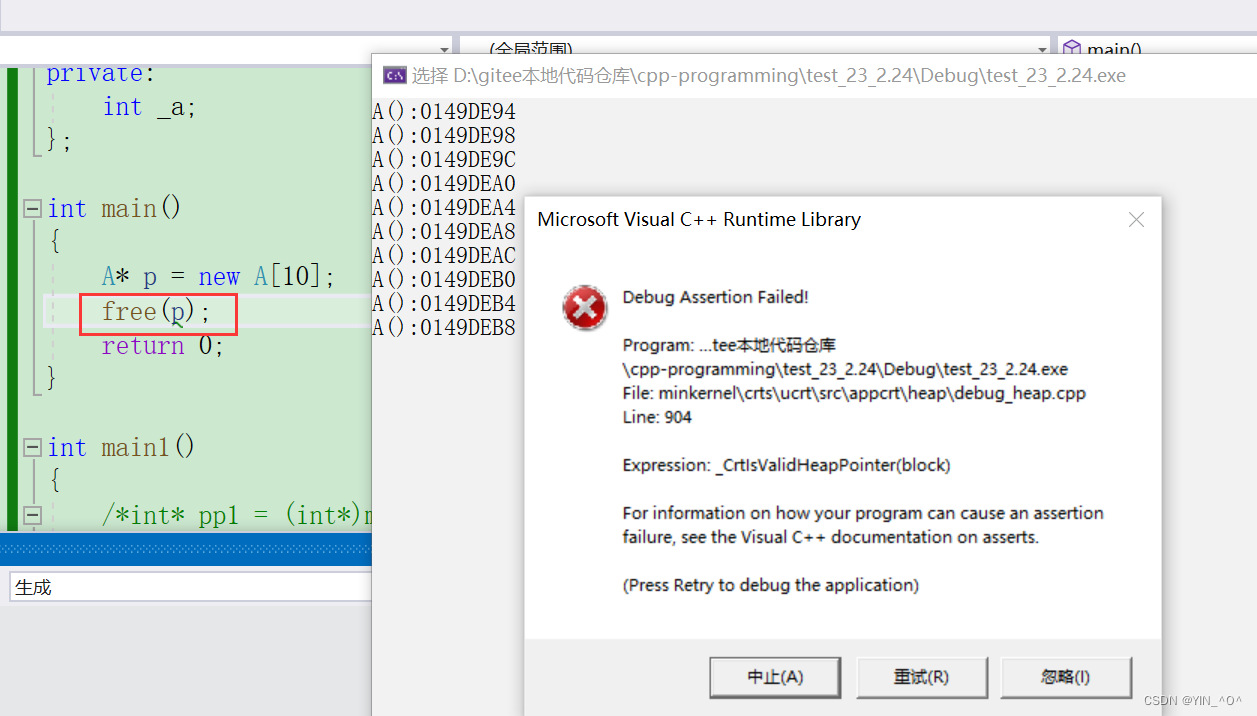Open the (全局范围) scope dropdown
Screen dimensions: 1257x716
pyautogui.click(x=1040, y=47)
